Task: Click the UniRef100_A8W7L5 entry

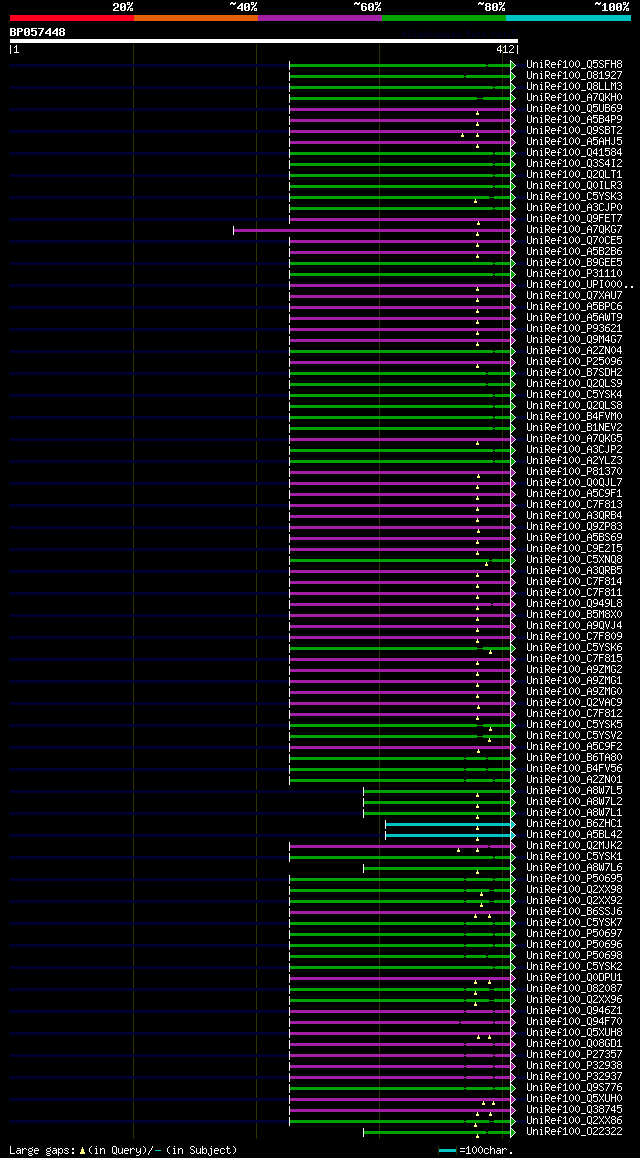Action: (x=574, y=791)
